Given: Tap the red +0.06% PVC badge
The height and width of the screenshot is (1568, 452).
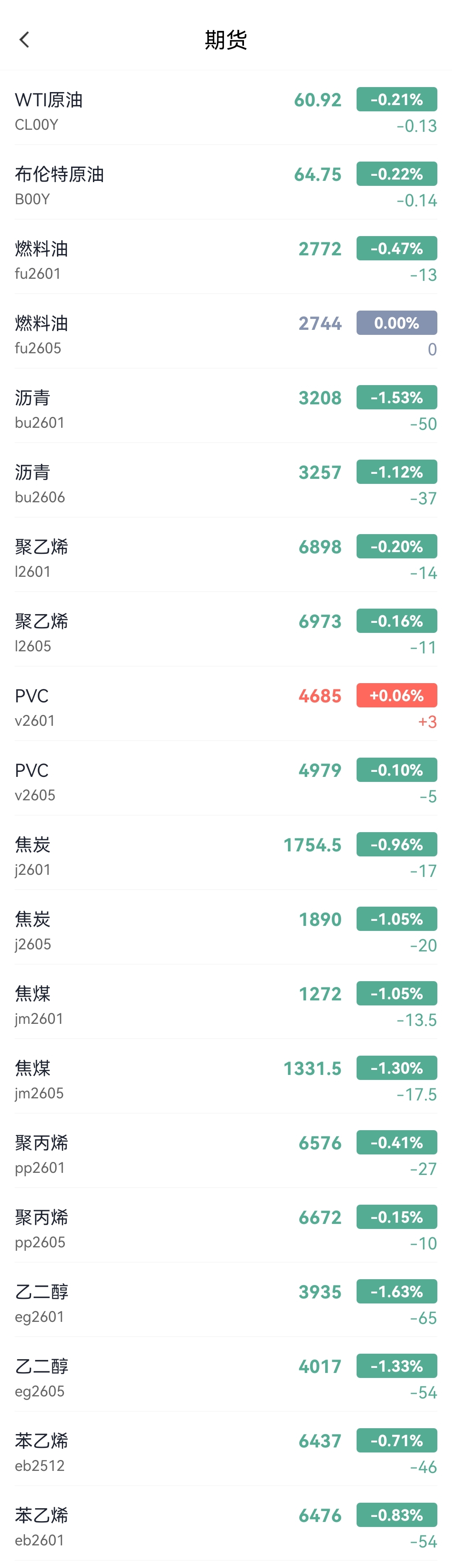Looking at the screenshot, I should coord(396,696).
